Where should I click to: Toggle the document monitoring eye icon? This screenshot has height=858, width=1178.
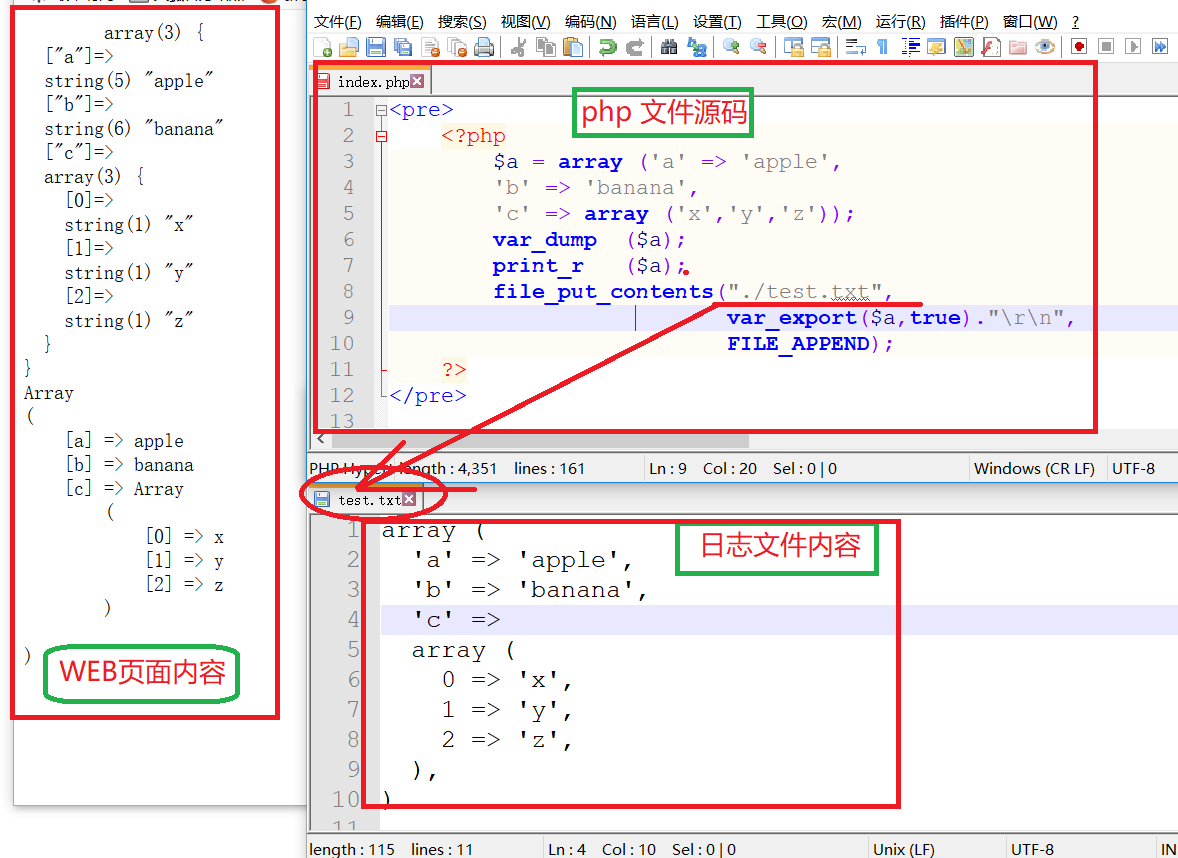[1045, 47]
